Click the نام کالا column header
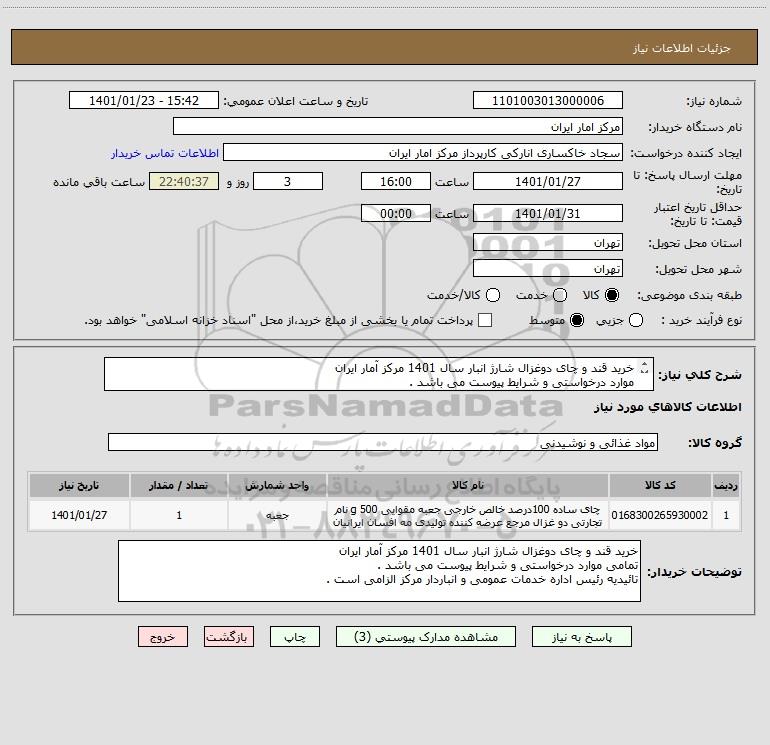The width and height of the screenshot is (770, 745). 468,485
